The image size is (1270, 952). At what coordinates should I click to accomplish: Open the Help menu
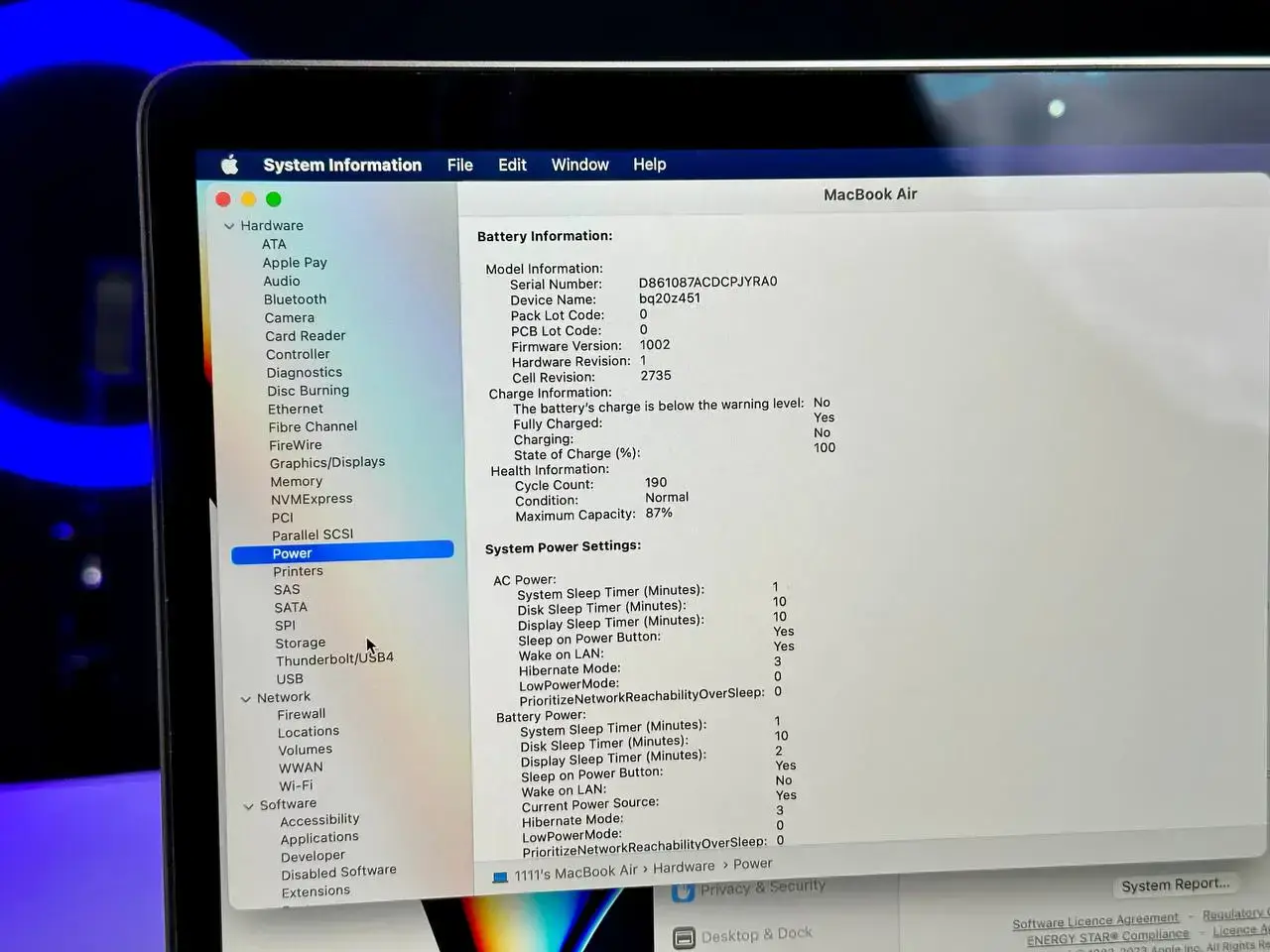tap(650, 165)
